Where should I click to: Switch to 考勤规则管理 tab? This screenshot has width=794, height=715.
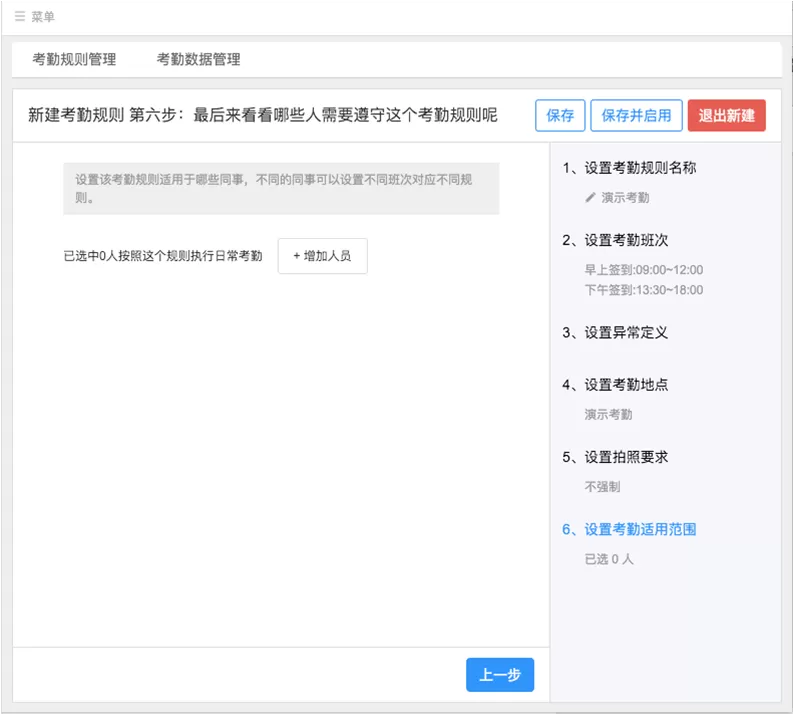point(74,59)
